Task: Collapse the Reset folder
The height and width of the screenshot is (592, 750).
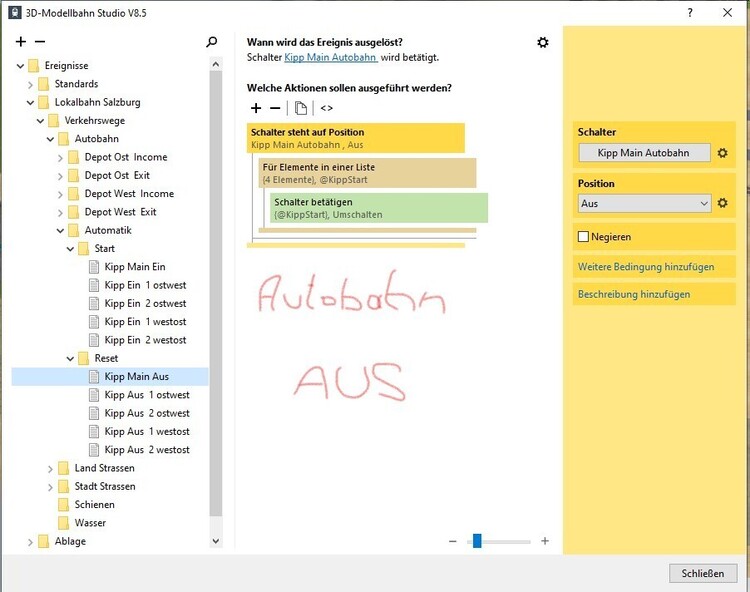Action: click(x=70, y=358)
